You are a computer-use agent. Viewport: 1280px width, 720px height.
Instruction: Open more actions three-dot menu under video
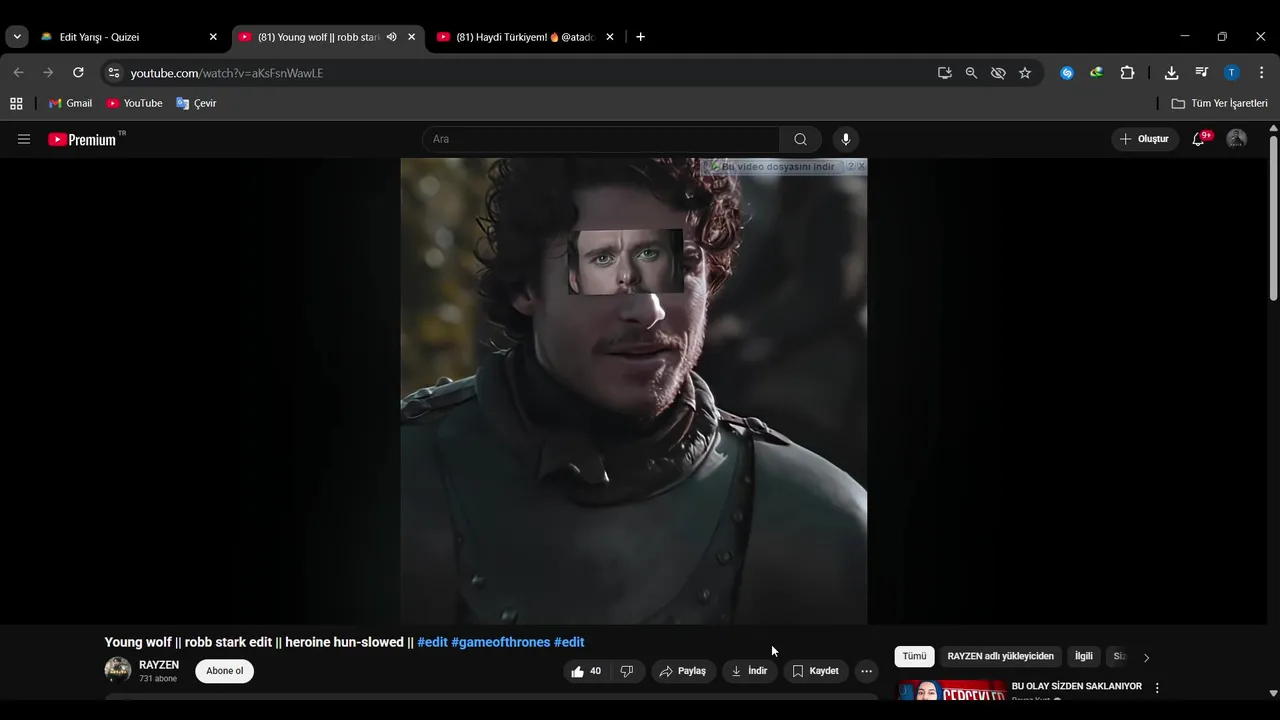[x=867, y=671]
